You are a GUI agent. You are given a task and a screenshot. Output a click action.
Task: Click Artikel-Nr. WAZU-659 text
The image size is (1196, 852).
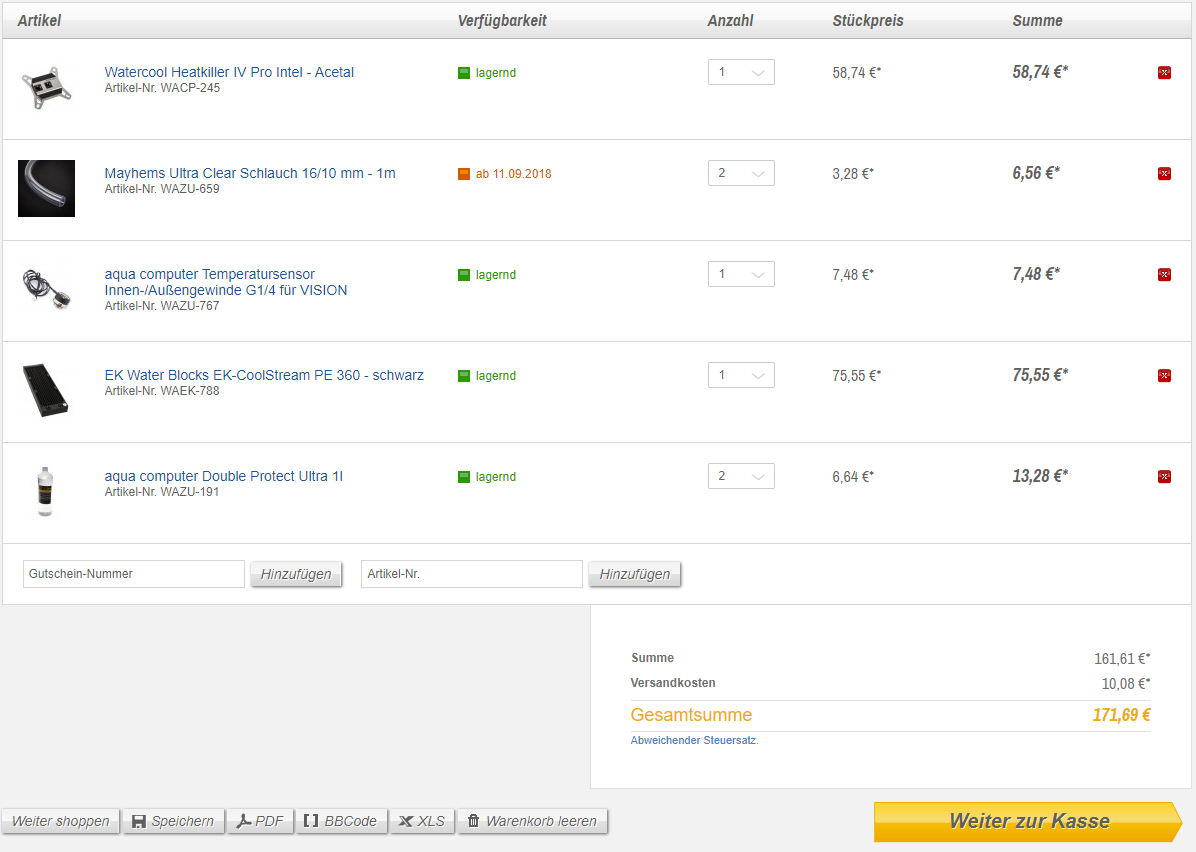click(162, 188)
